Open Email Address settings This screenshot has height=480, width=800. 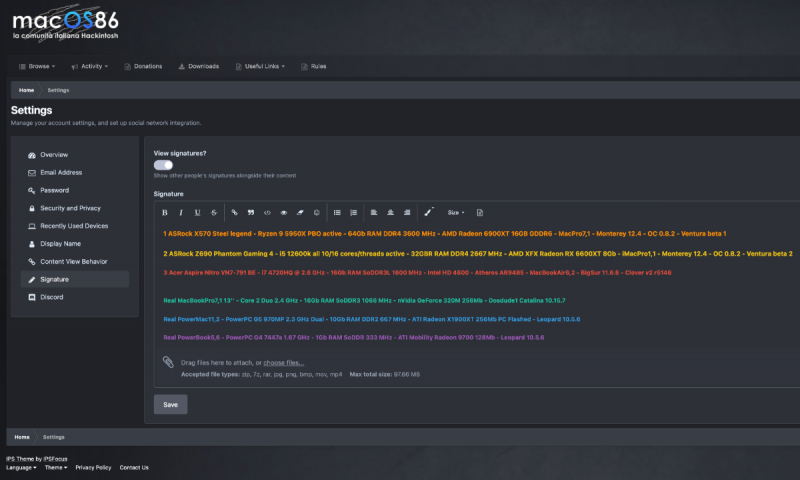point(74,172)
